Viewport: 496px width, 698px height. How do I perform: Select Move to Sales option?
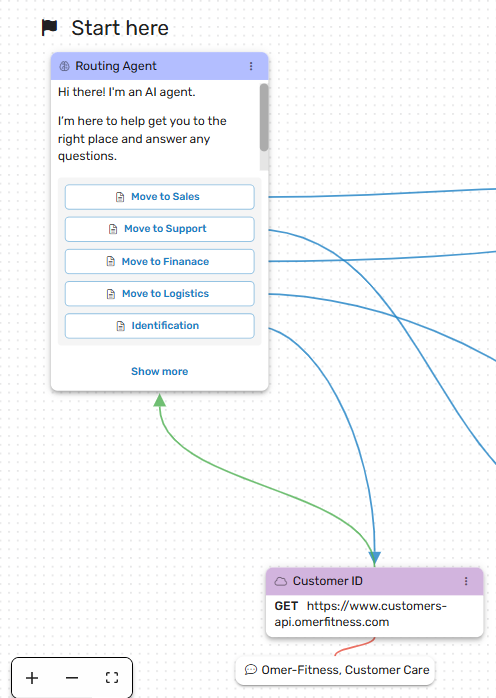pyautogui.click(x=159, y=197)
